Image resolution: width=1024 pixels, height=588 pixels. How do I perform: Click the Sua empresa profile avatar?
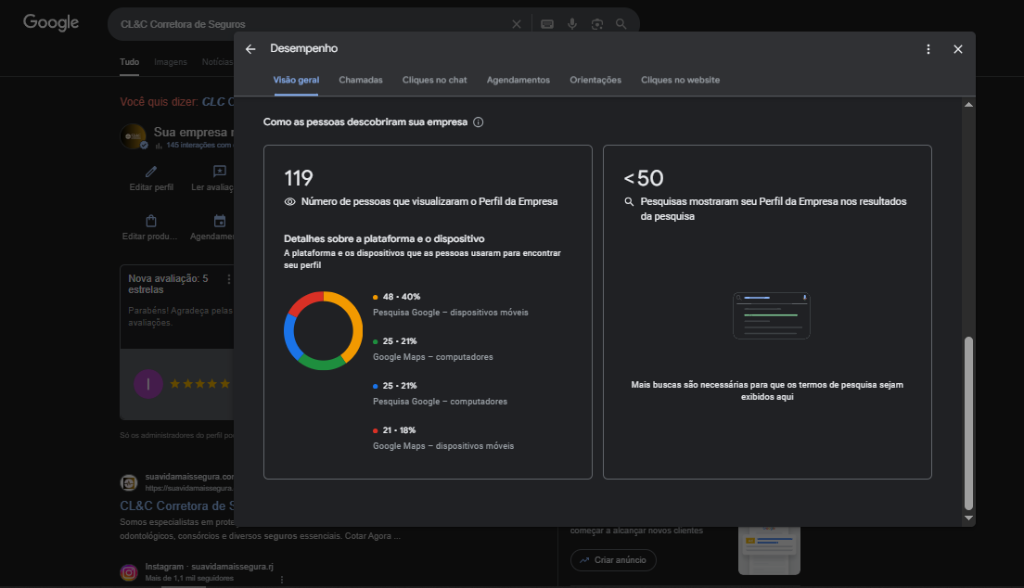pos(133,137)
